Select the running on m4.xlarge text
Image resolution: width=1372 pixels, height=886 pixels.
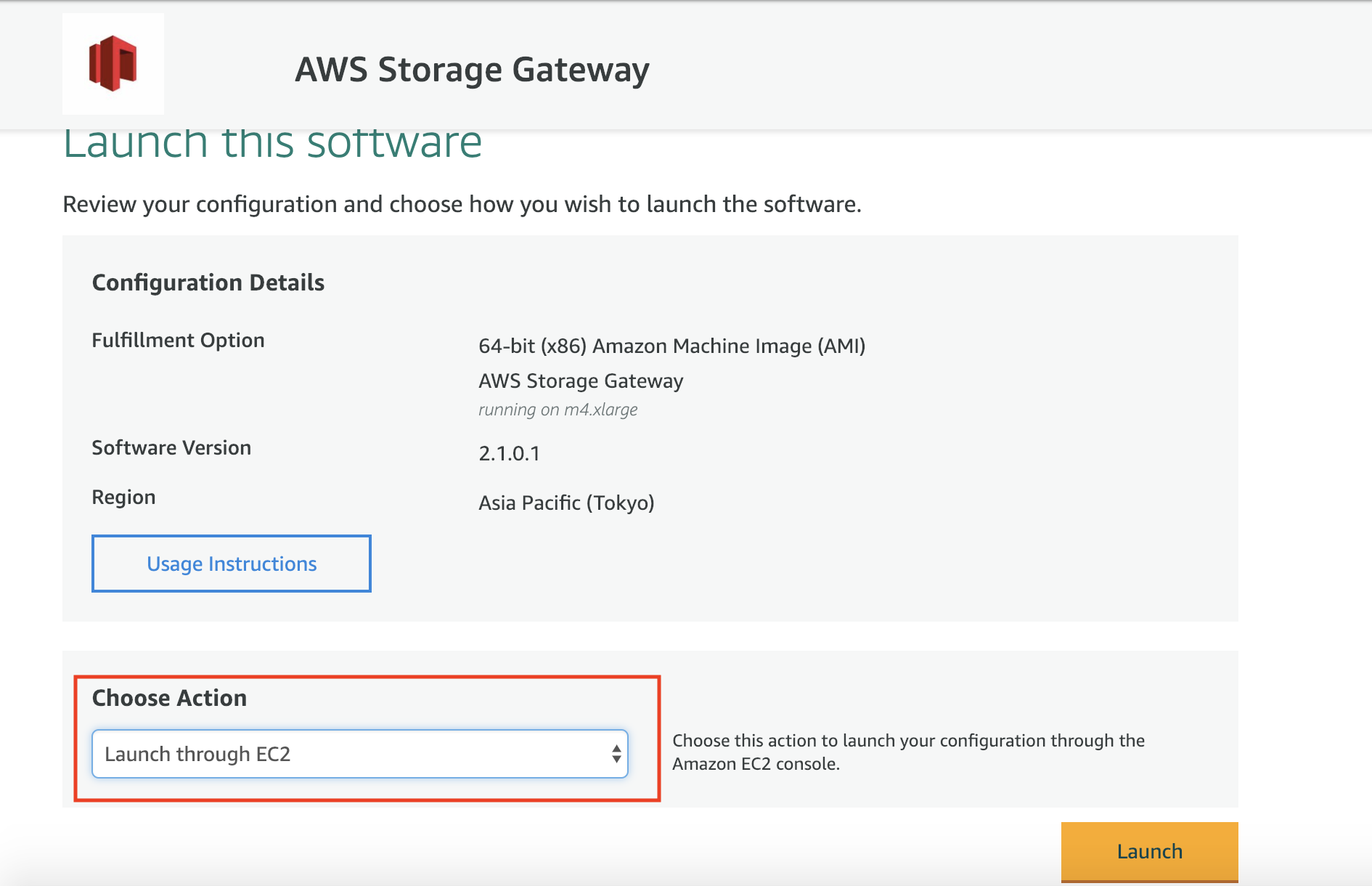(558, 409)
